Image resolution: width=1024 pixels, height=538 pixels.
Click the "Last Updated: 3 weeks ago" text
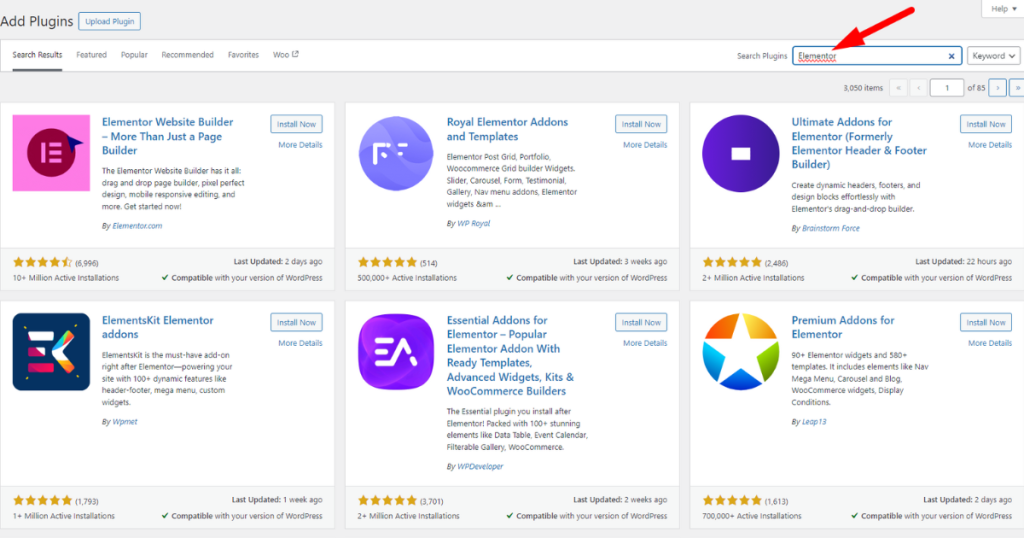pyautogui.click(x=620, y=262)
